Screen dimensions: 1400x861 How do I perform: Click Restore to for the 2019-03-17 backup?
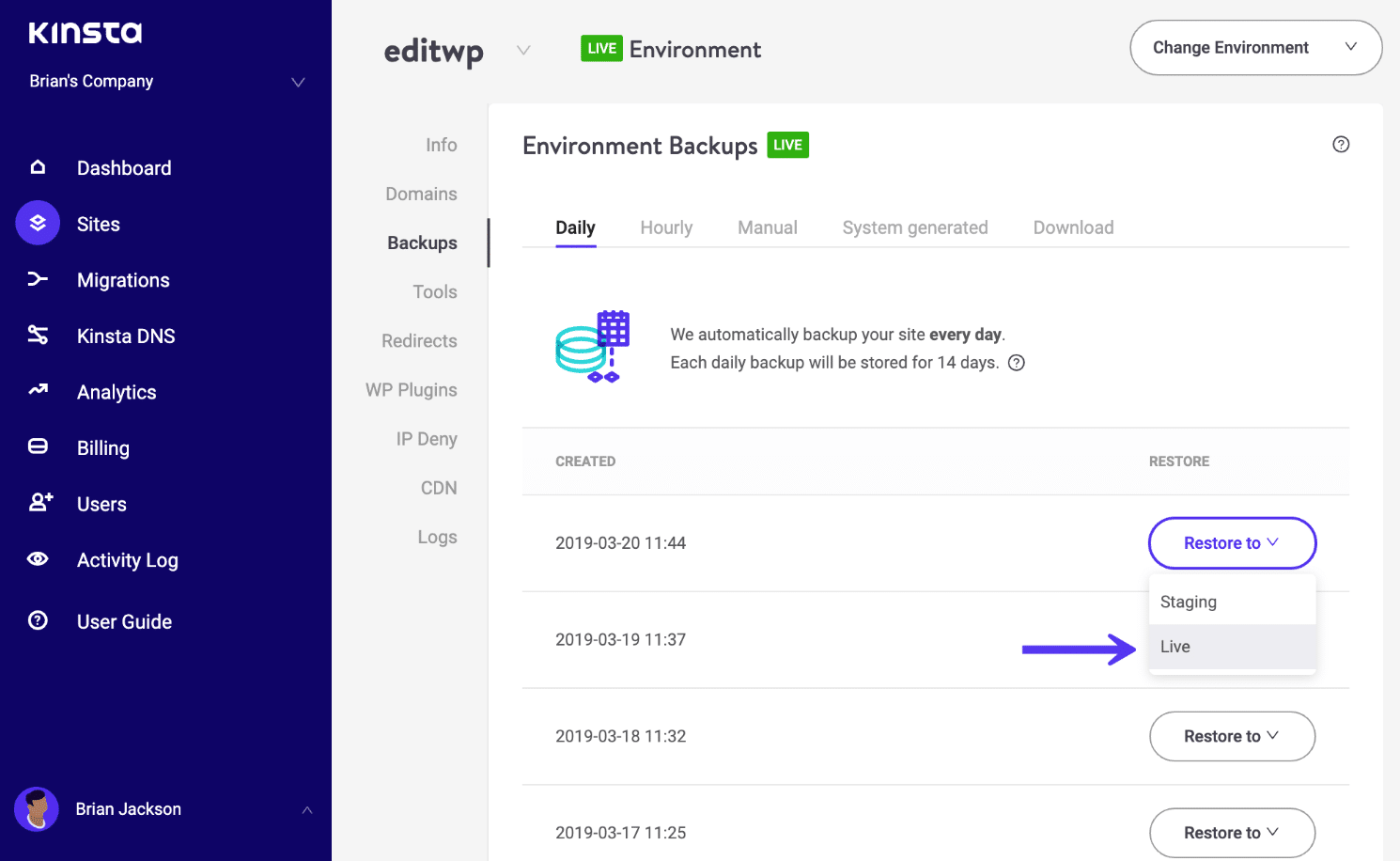[x=1232, y=833]
